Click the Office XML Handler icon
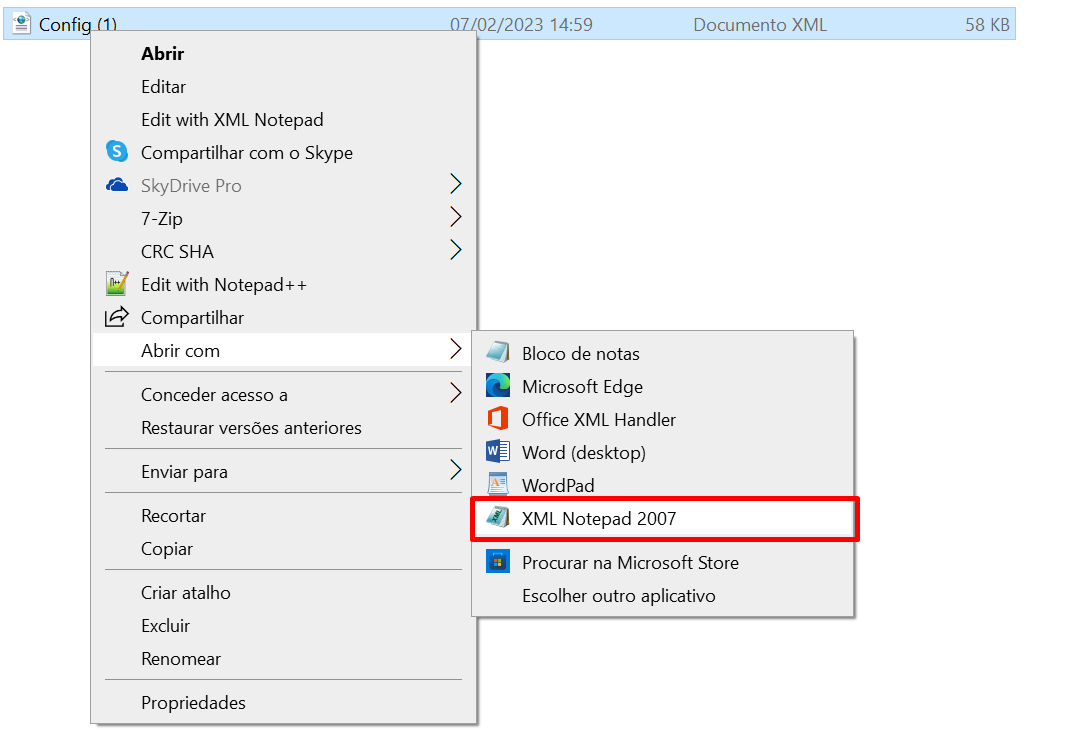 point(497,419)
